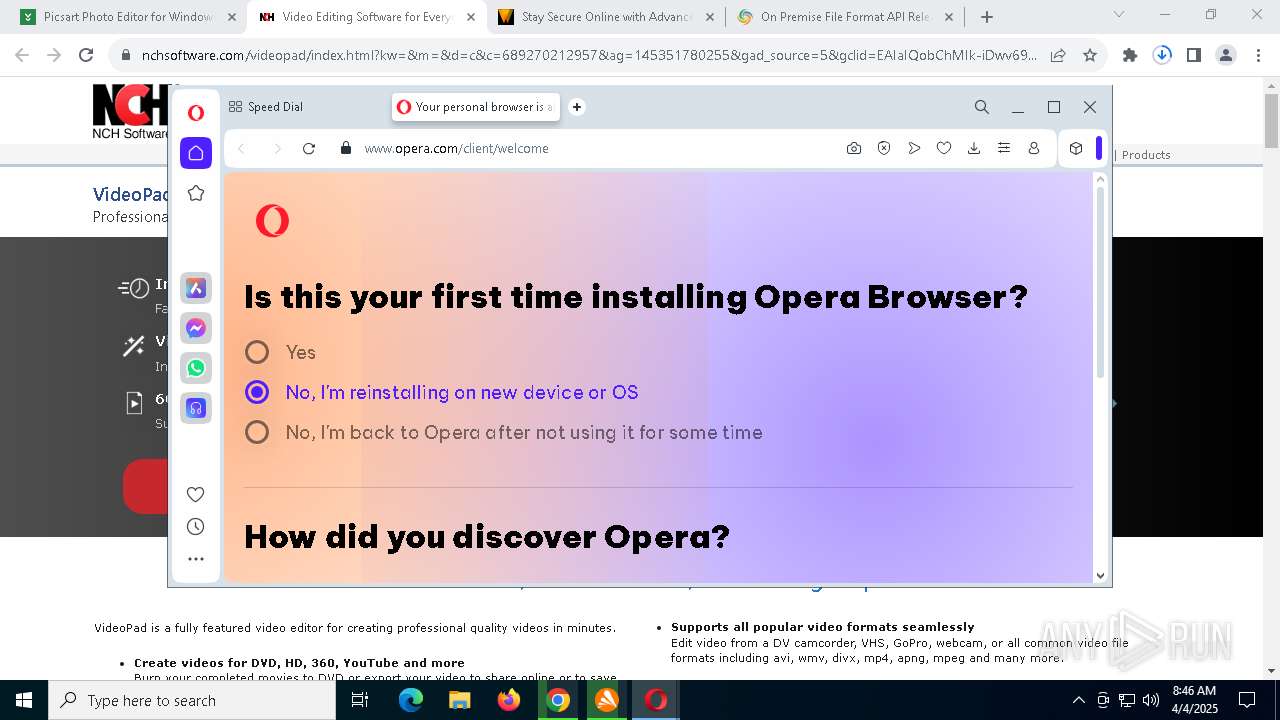Open the volume control in system tray

click(1151, 700)
